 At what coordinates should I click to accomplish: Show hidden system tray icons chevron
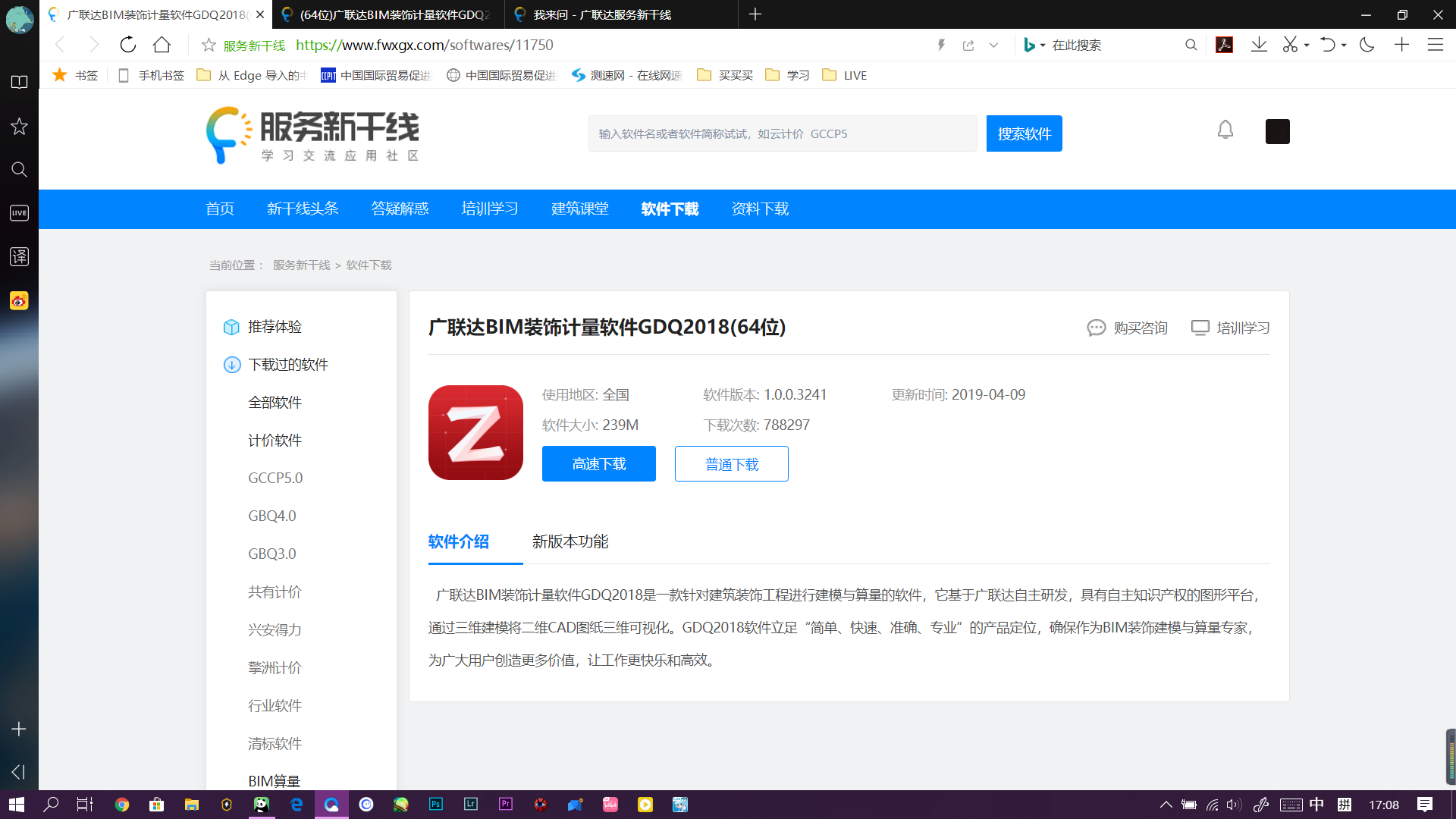(x=1166, y=805)
